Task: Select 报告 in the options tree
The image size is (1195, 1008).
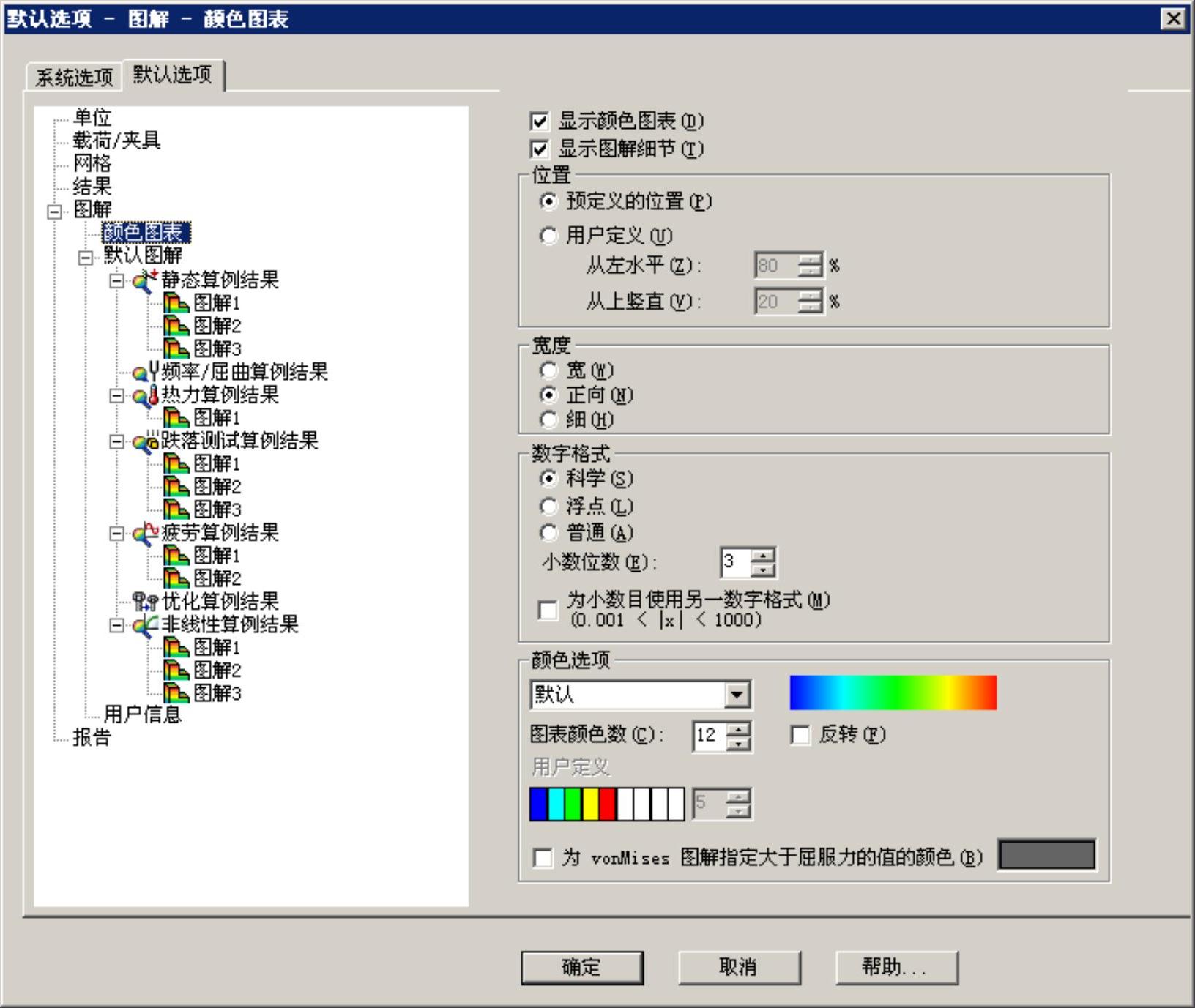Action: coord(92,737)
